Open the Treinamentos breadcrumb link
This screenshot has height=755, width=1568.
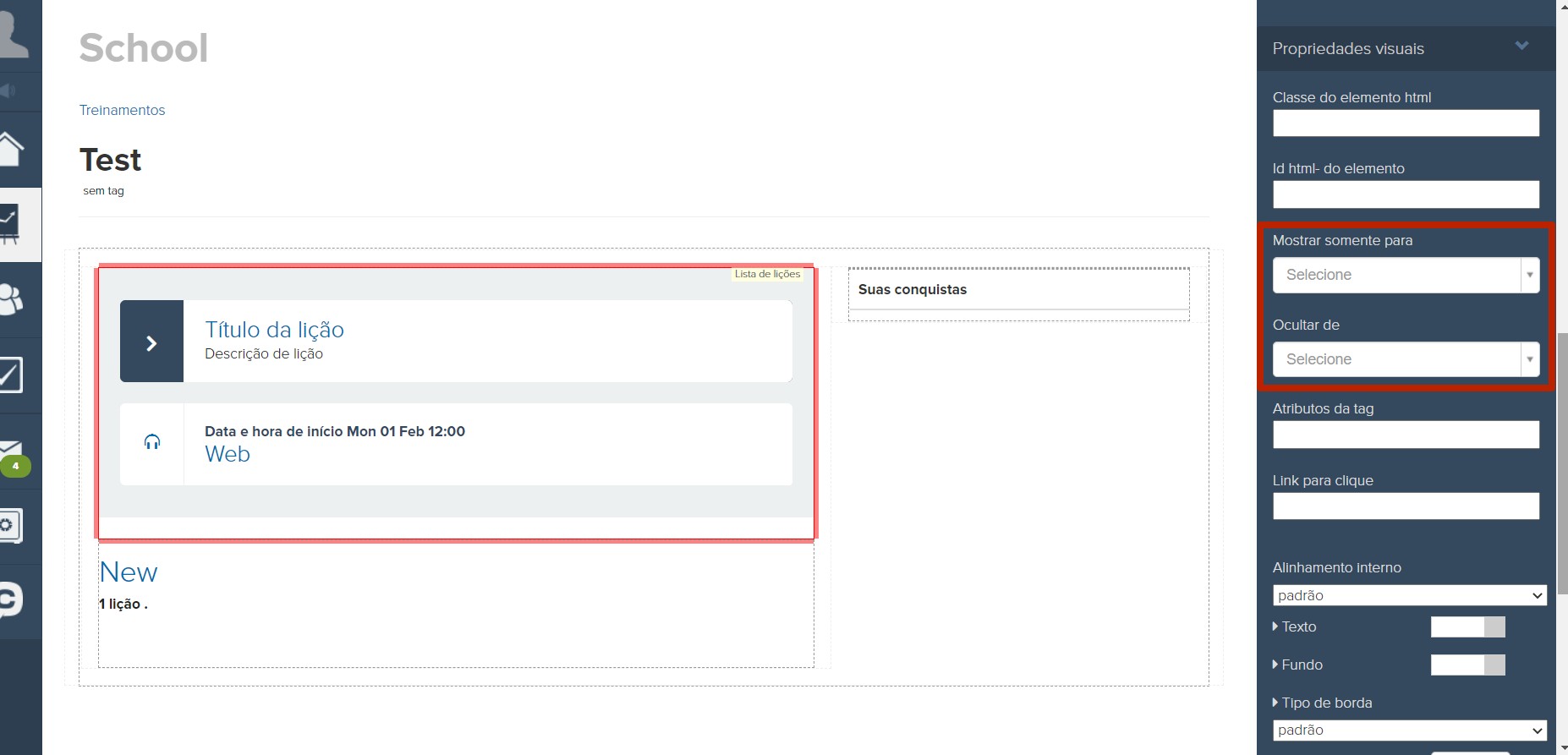point(122,110)
